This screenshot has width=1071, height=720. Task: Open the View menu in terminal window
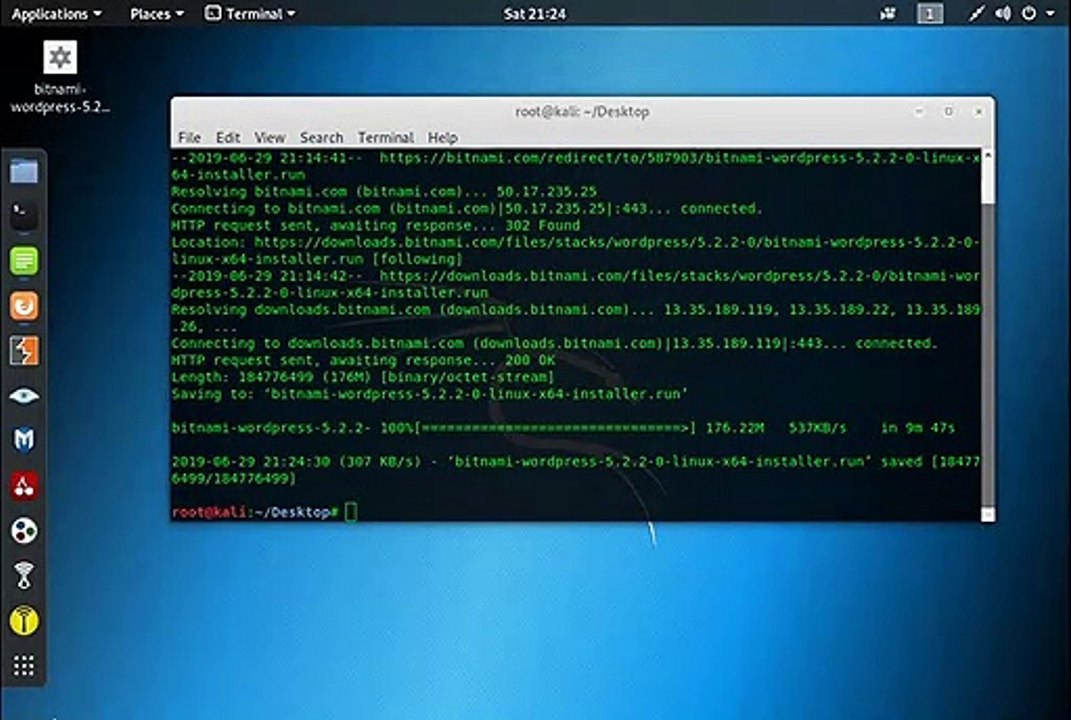point(269,137)
